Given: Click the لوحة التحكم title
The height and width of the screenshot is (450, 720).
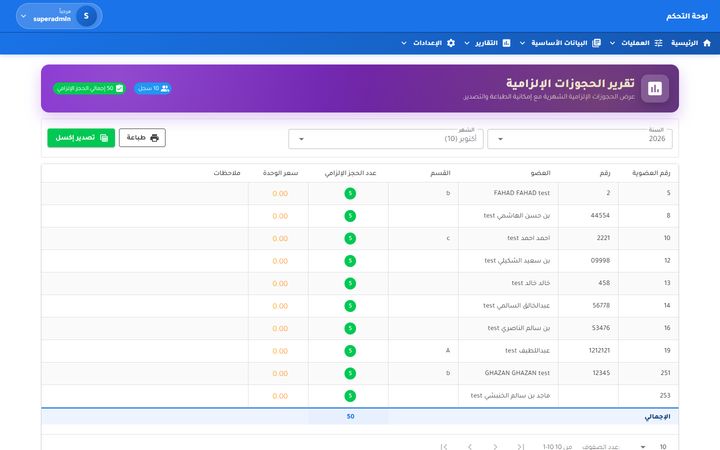Looking at the screenshot, I should point(687,16).
